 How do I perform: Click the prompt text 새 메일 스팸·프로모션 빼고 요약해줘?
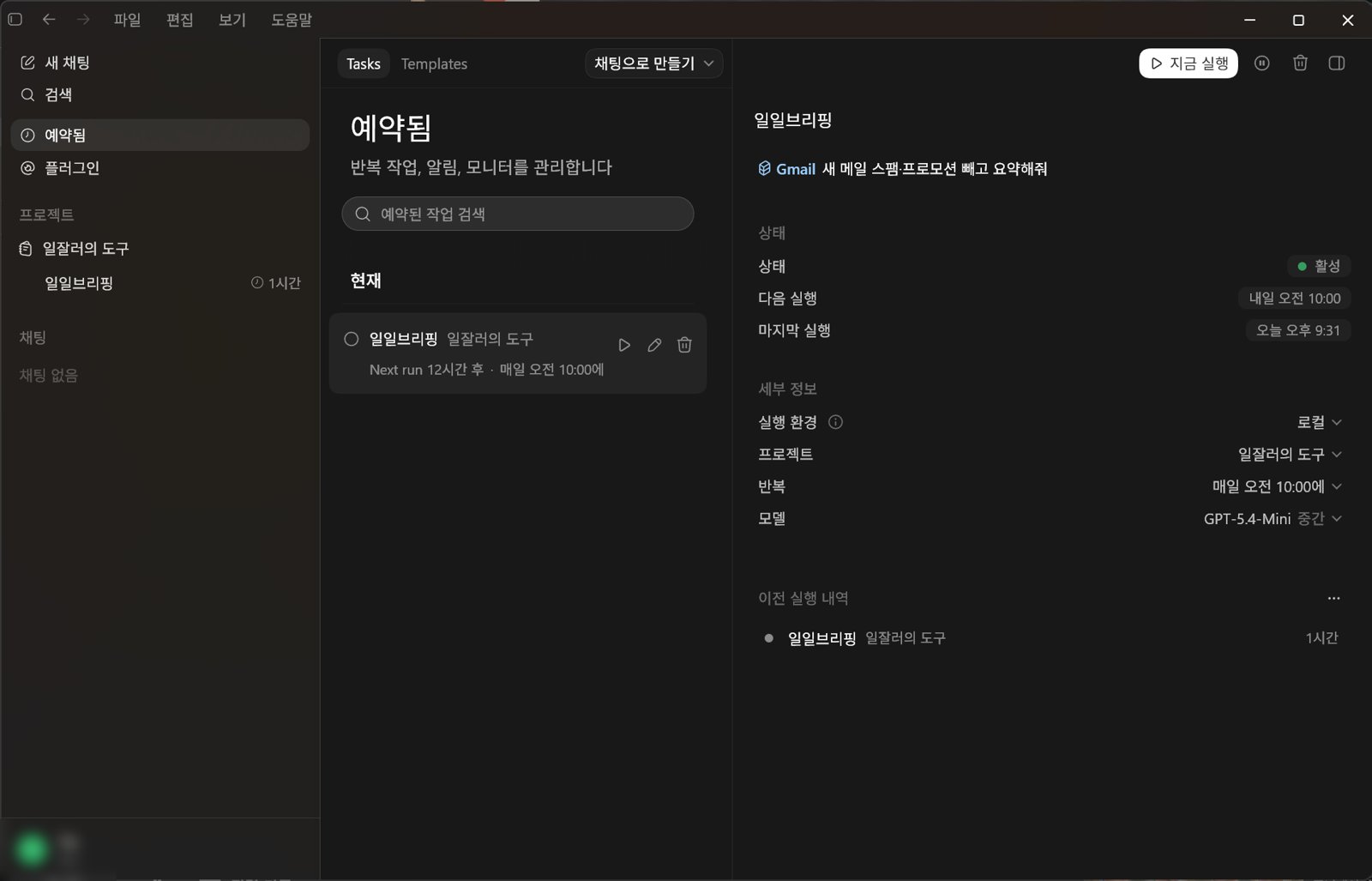934,169
